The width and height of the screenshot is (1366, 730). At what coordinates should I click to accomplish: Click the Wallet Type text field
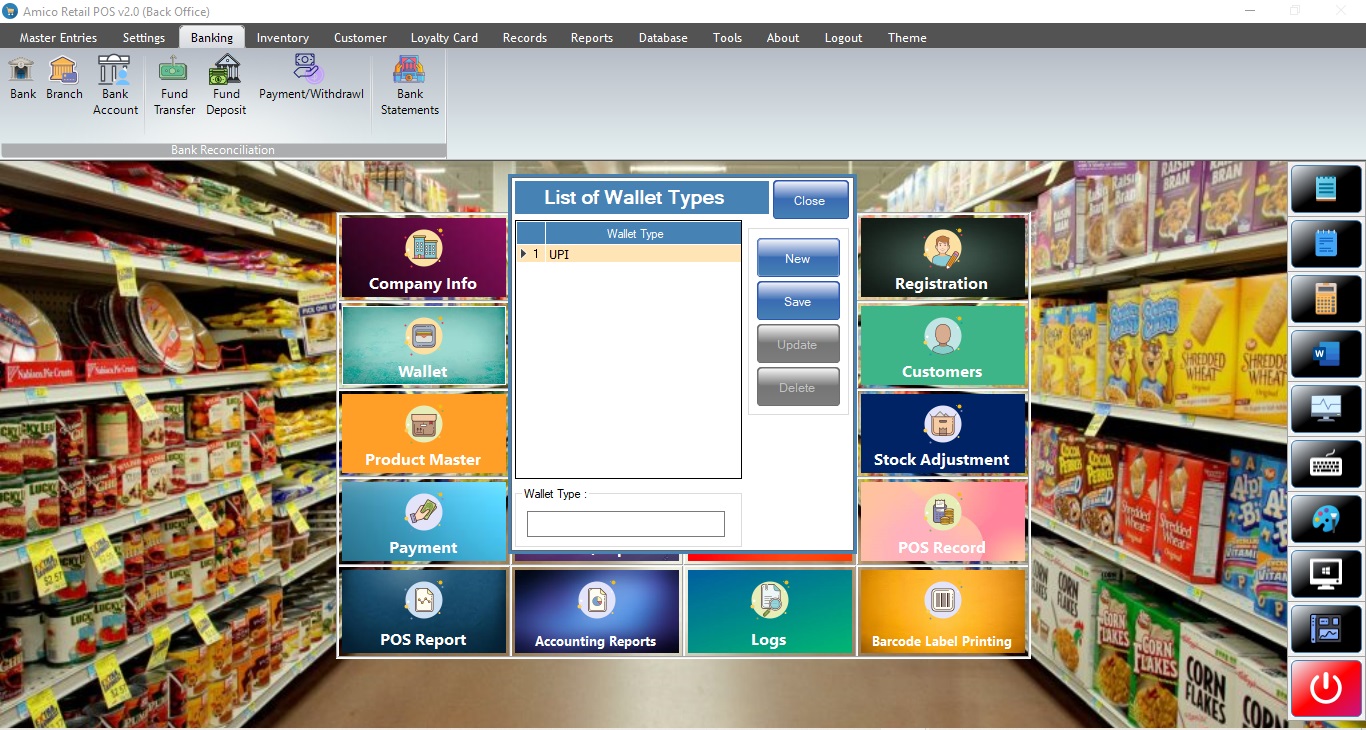pyautogui.click(x=625, y=524)
